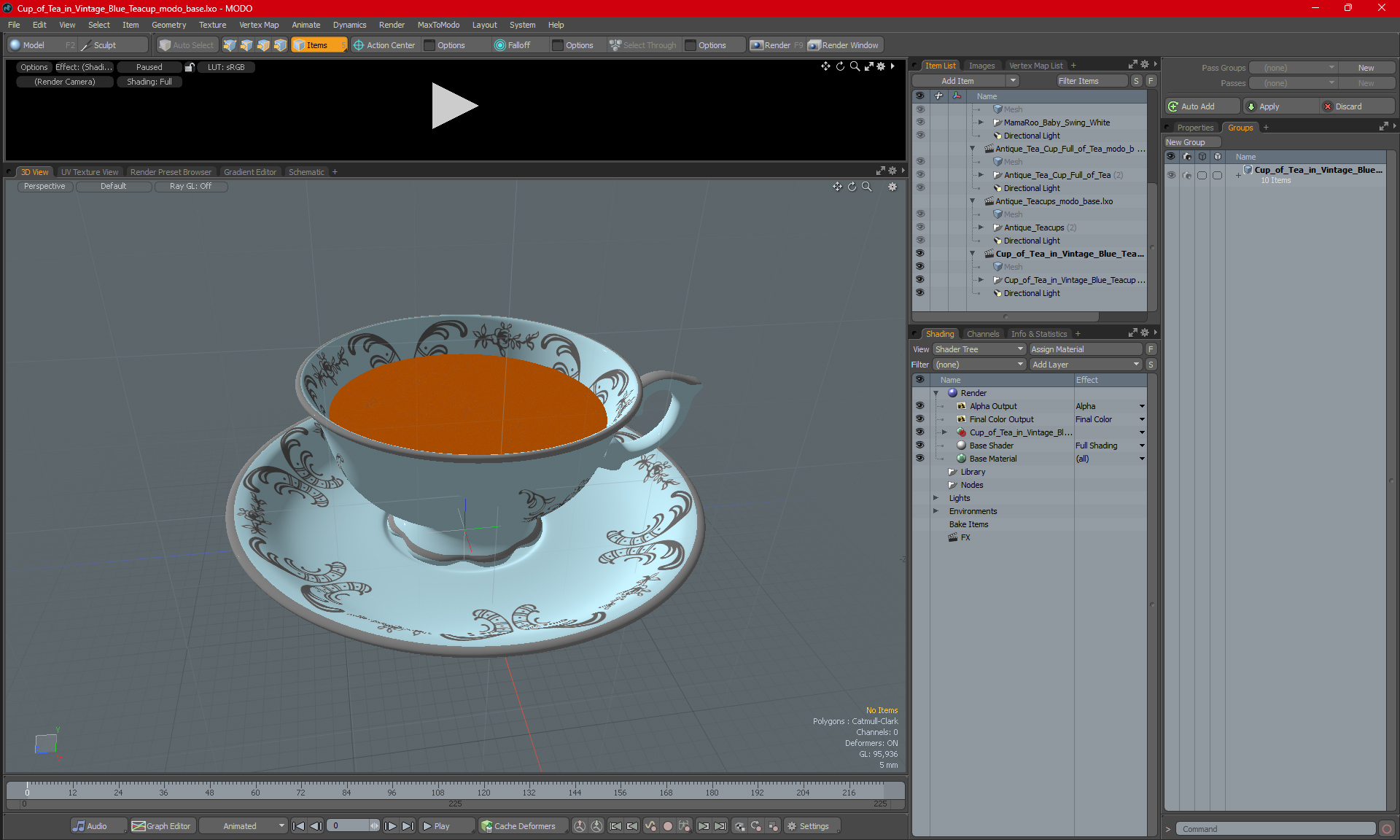The image size is (1400, 840).
Task: Select Materials selection mode icon
Action: [x=280, y=45]
